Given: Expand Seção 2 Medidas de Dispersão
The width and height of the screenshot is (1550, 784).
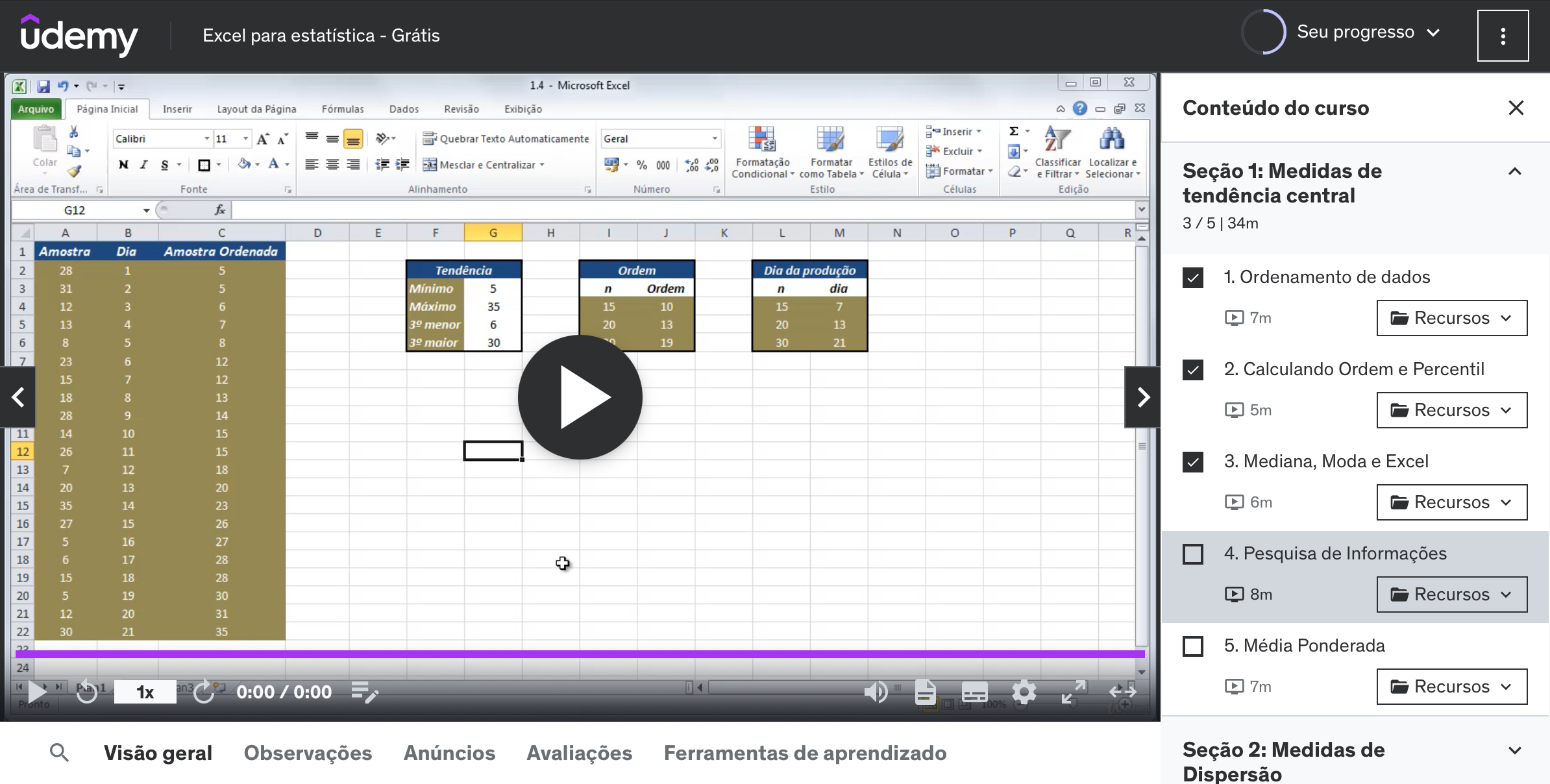Looking at the screenshot, I should (1516, 750).
